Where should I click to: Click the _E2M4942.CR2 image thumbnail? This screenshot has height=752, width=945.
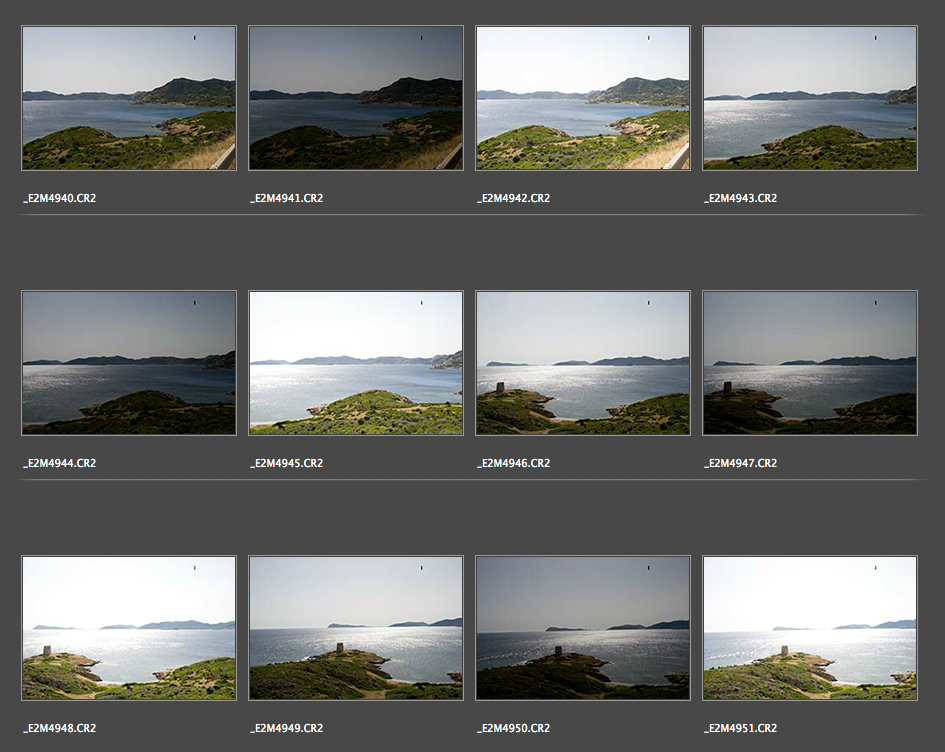click(x=583, y=98)
